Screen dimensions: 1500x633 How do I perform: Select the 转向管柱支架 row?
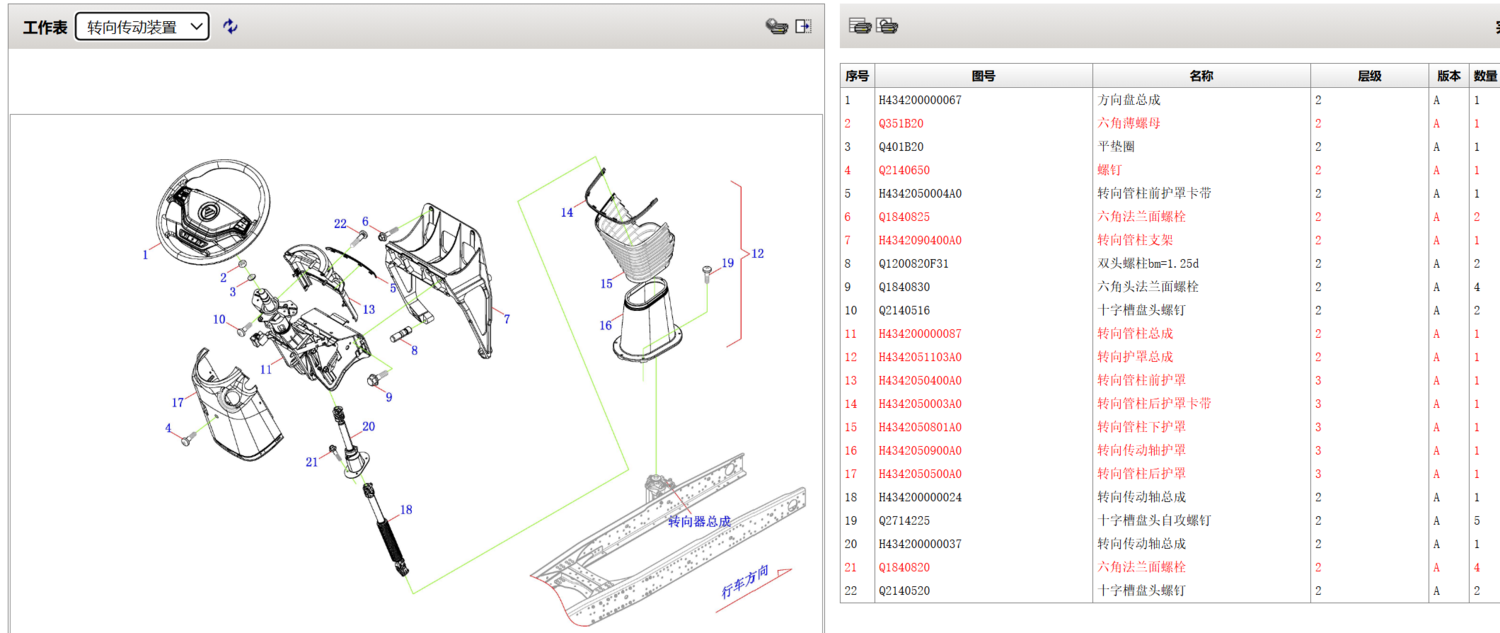(1135, 240)
